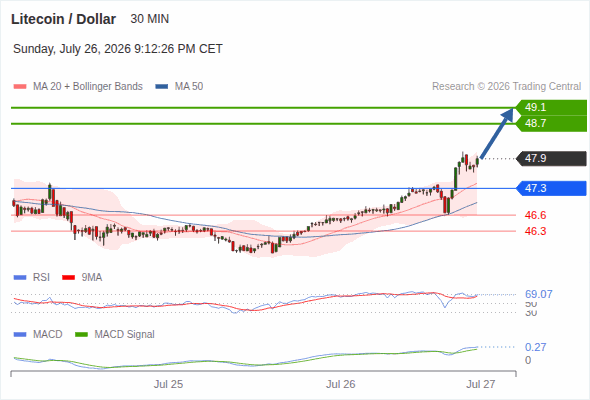590x400 pixels.
Task: Click the Jul 26 date axis label
Action: coord(341,385)
